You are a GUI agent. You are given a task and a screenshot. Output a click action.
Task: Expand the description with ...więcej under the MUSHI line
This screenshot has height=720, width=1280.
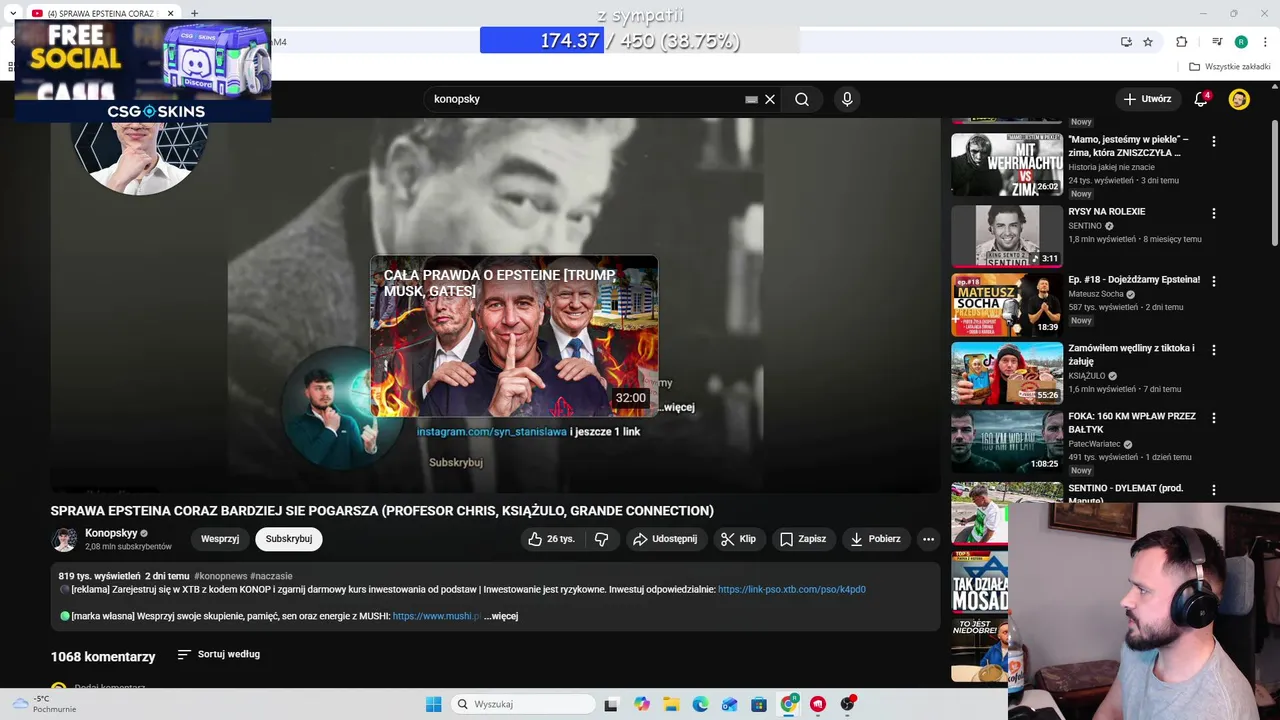click(x=501, y=616)
